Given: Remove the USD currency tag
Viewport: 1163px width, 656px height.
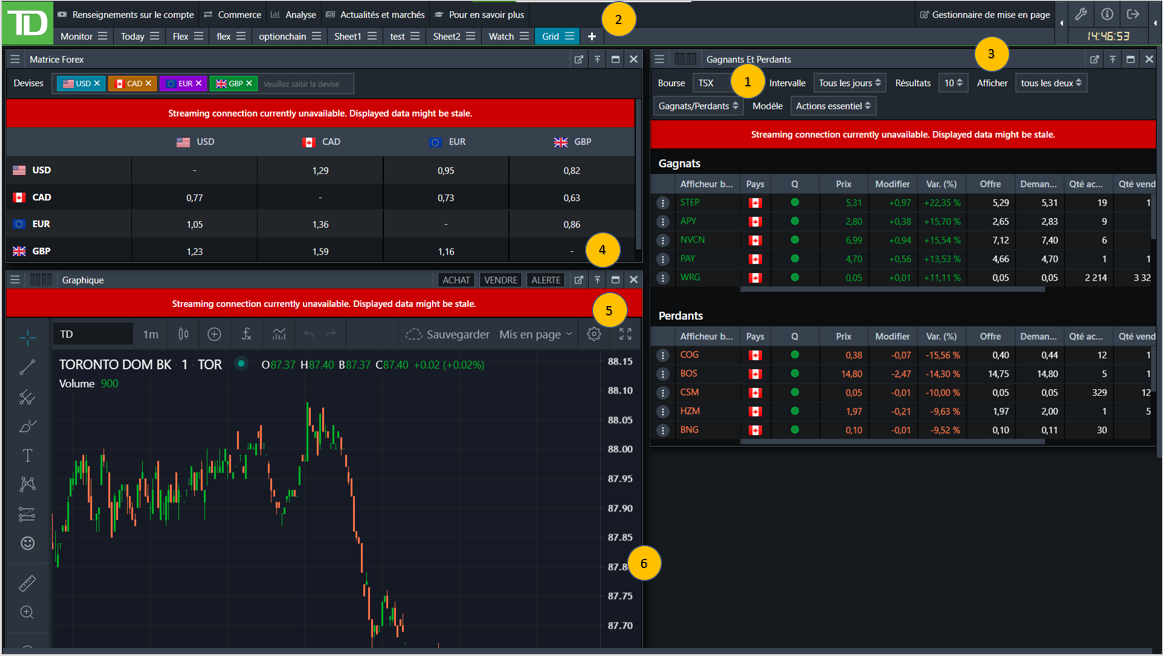Looking at the screenshot, I should [97, 84].
